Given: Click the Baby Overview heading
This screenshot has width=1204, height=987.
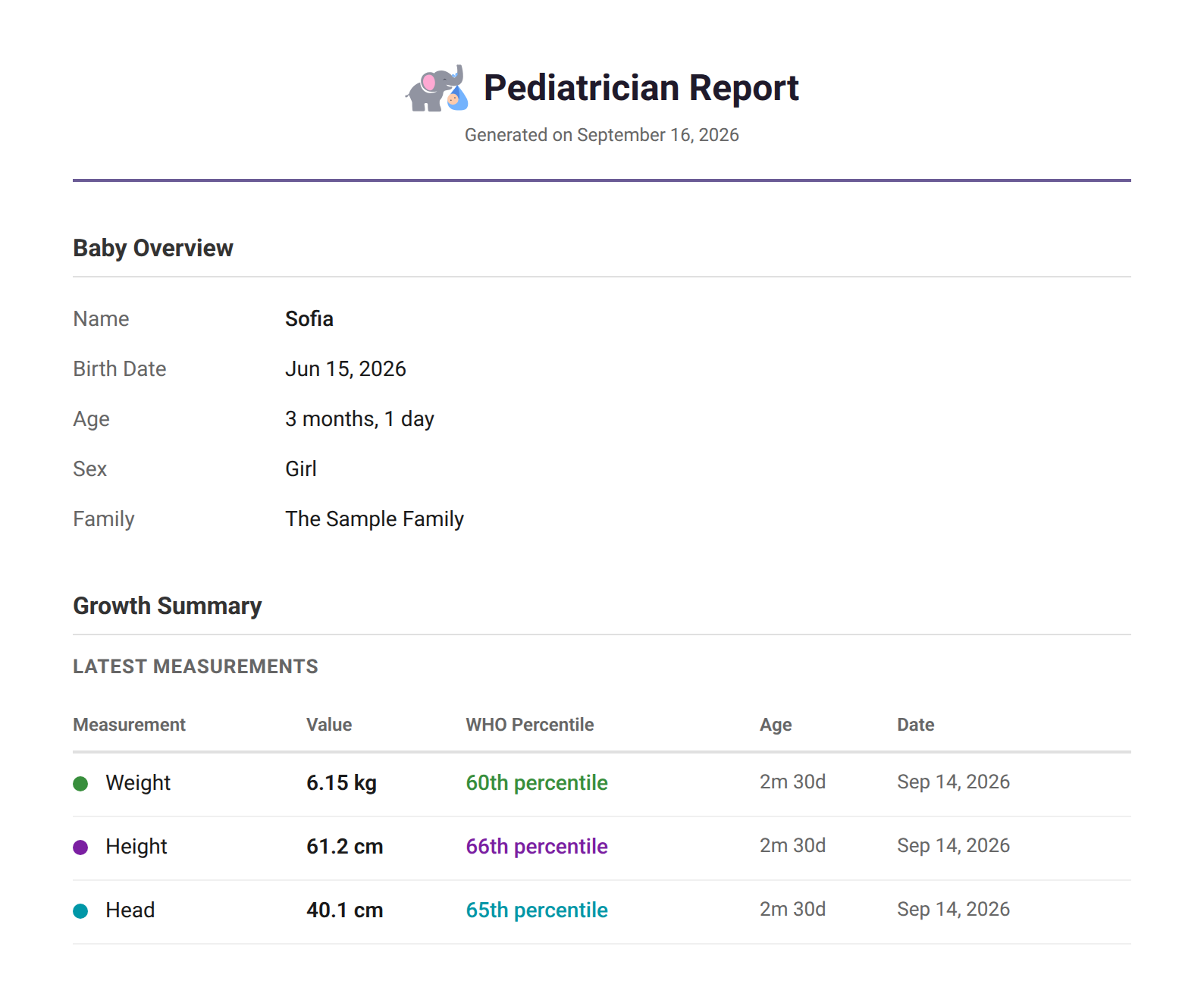Looking at the screenshot, I should (153, 248).
